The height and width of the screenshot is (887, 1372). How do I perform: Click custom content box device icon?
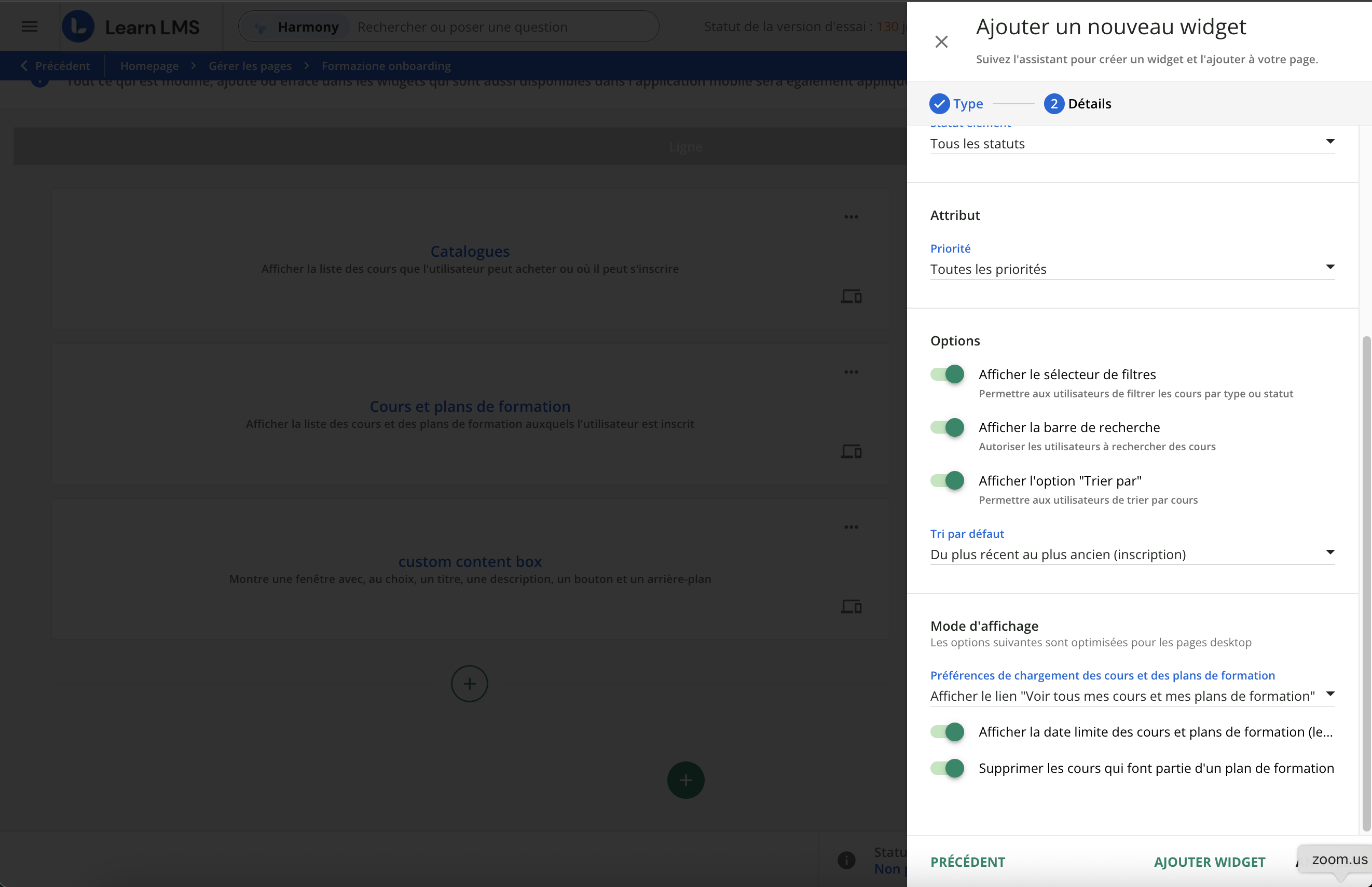851,606
